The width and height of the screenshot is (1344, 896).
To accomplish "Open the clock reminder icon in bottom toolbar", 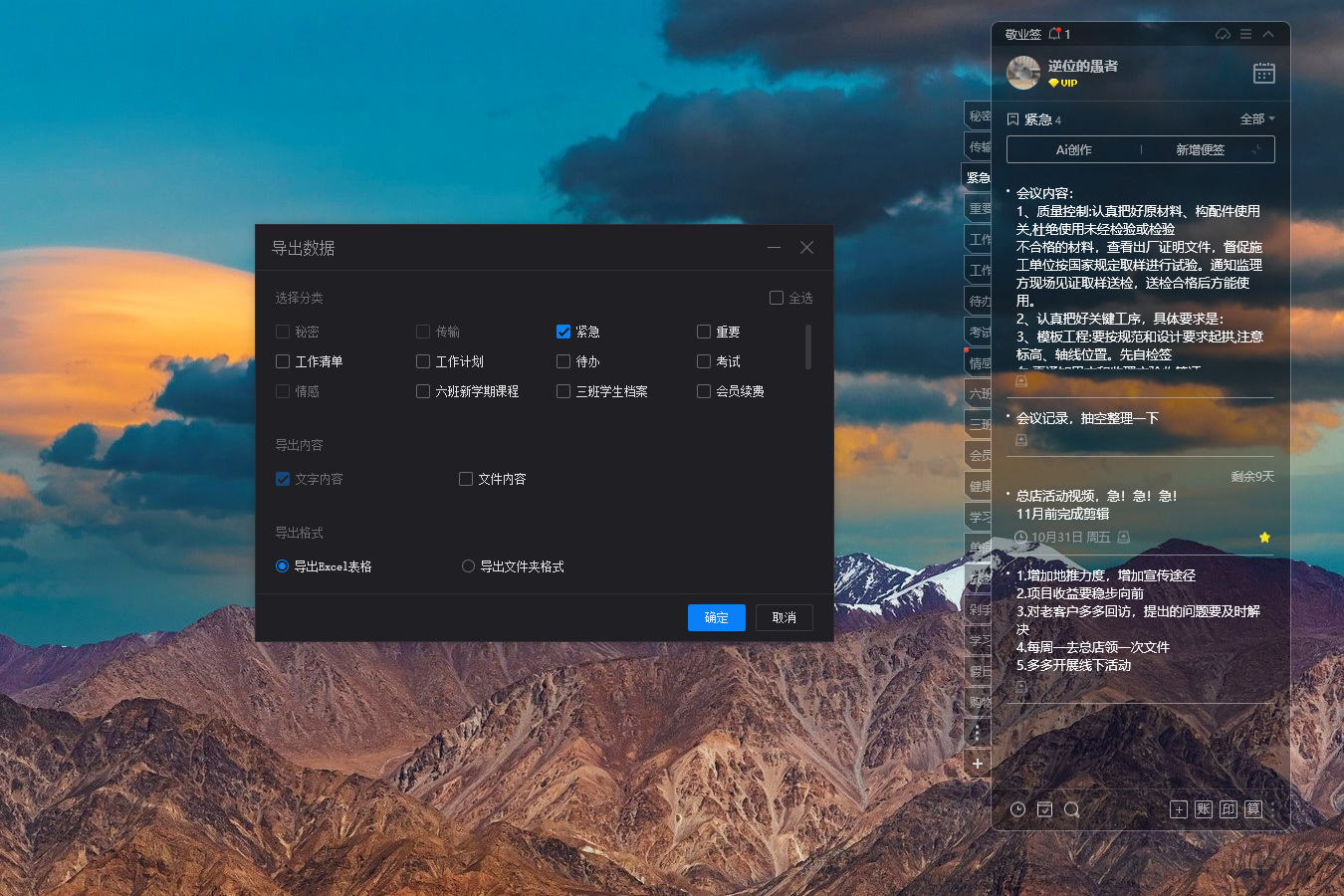I will click(1017, 809).
